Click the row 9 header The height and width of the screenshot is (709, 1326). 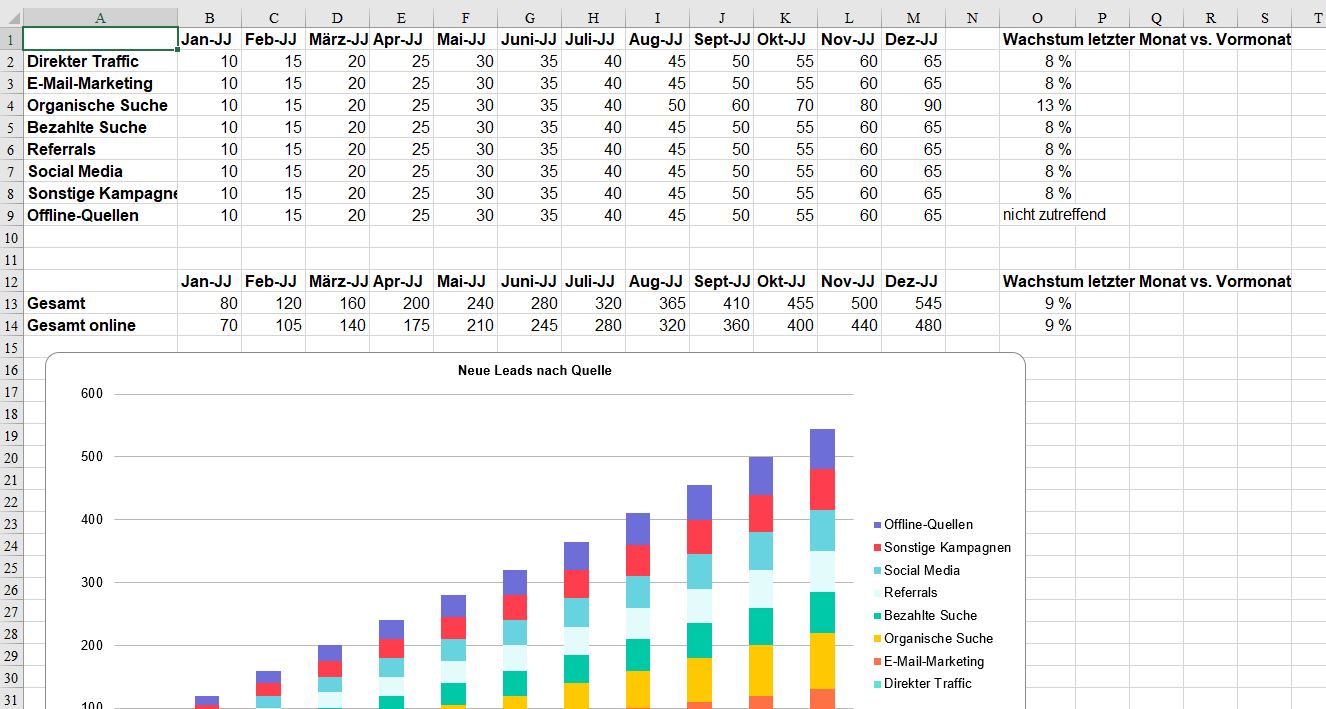[x=11, y=215]
